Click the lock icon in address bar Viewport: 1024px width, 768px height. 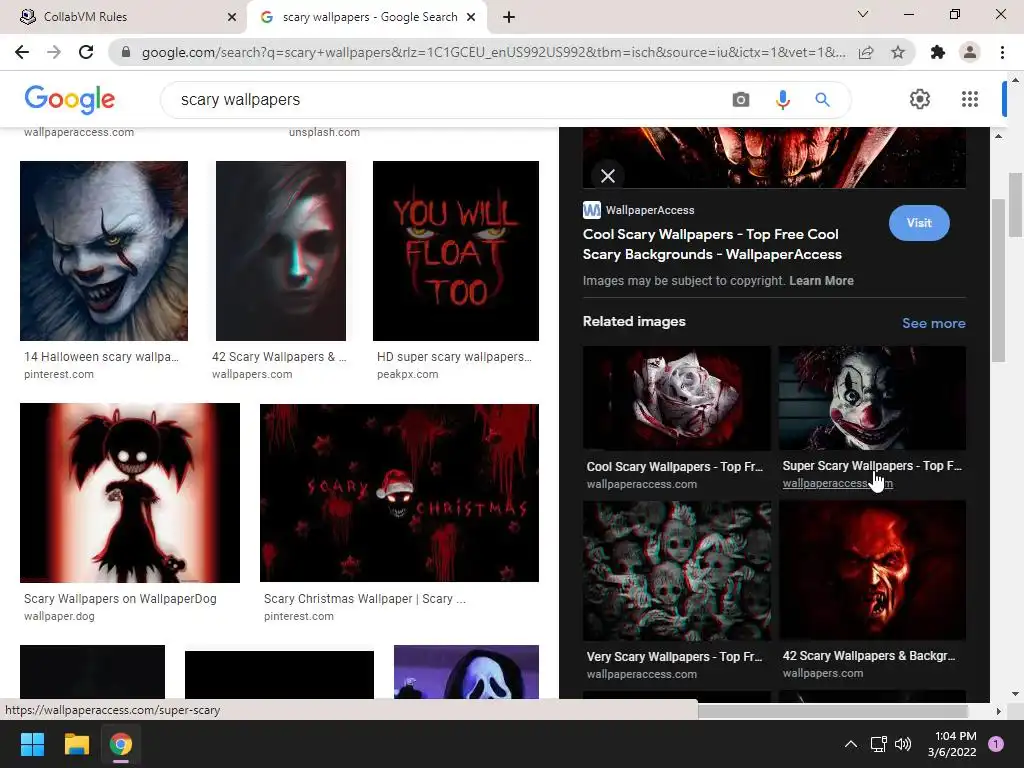[x=126, y=52]
